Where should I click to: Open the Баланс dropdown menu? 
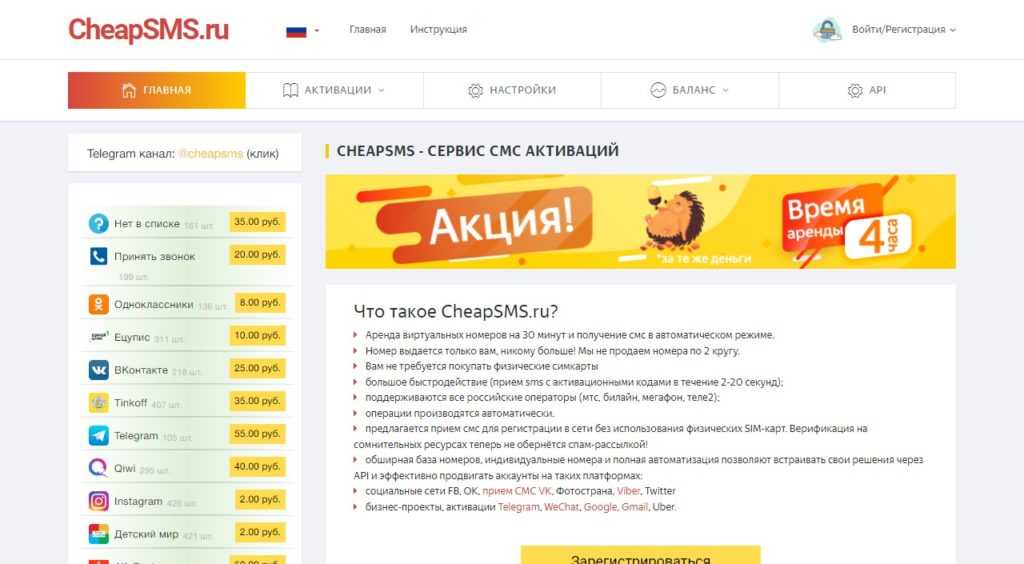(x=690, y=90)
